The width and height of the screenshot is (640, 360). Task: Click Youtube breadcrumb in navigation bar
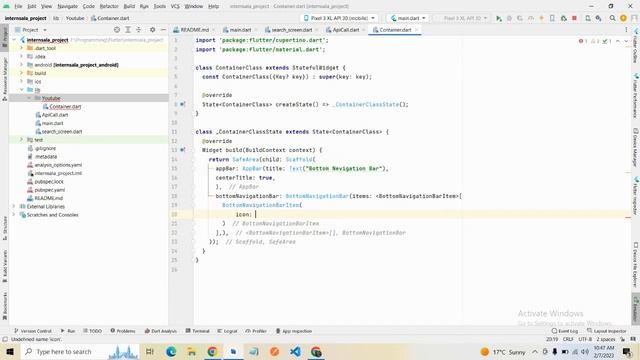pyautogui.click(x=75, y=18)
